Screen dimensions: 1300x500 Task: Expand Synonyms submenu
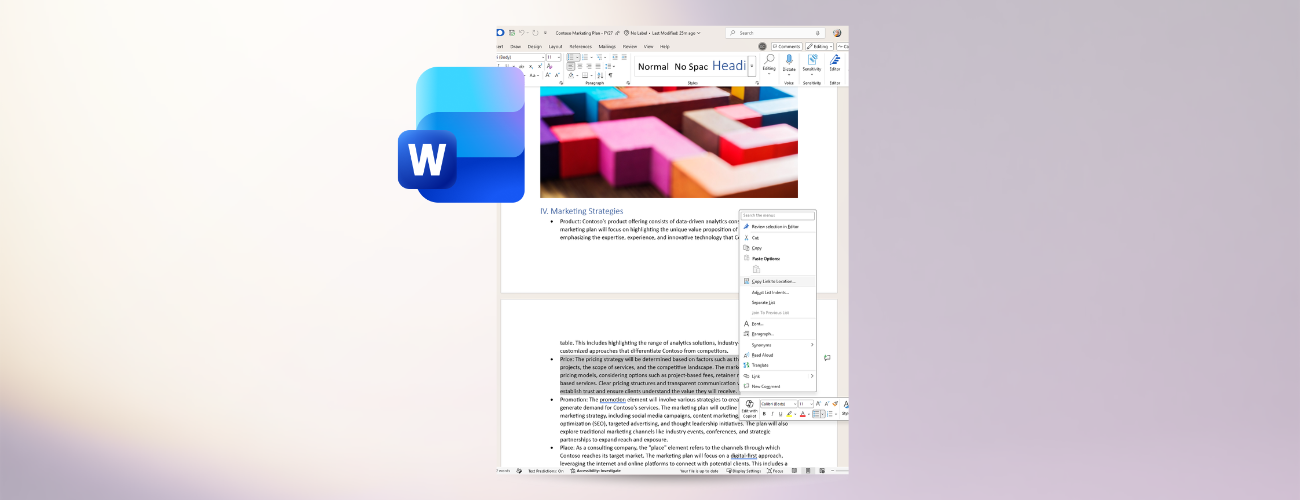click(778, 345)
